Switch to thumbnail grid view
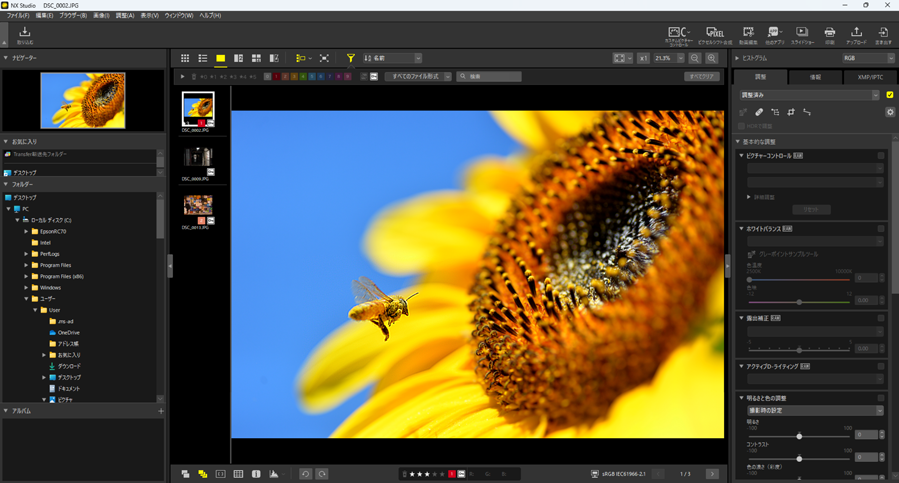899x483 pixels. click(x=185, y=59)
